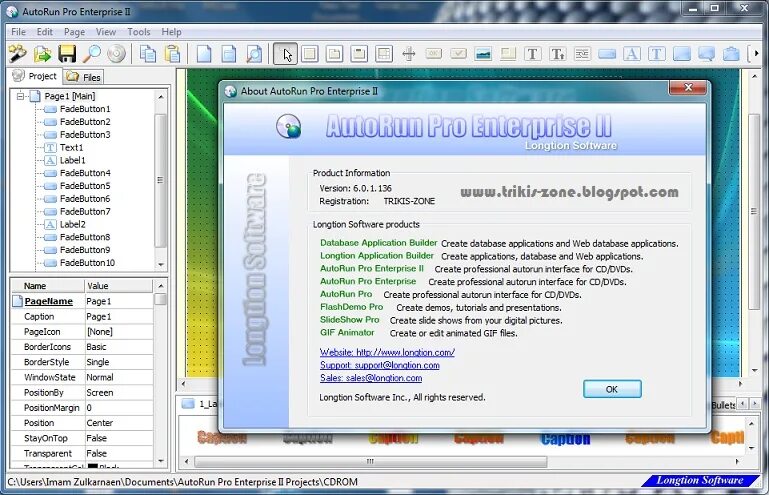Viewport: 769px width, 495px height.
Task: Click the FlashDemo Pro product link
Action: coord(352,307)
